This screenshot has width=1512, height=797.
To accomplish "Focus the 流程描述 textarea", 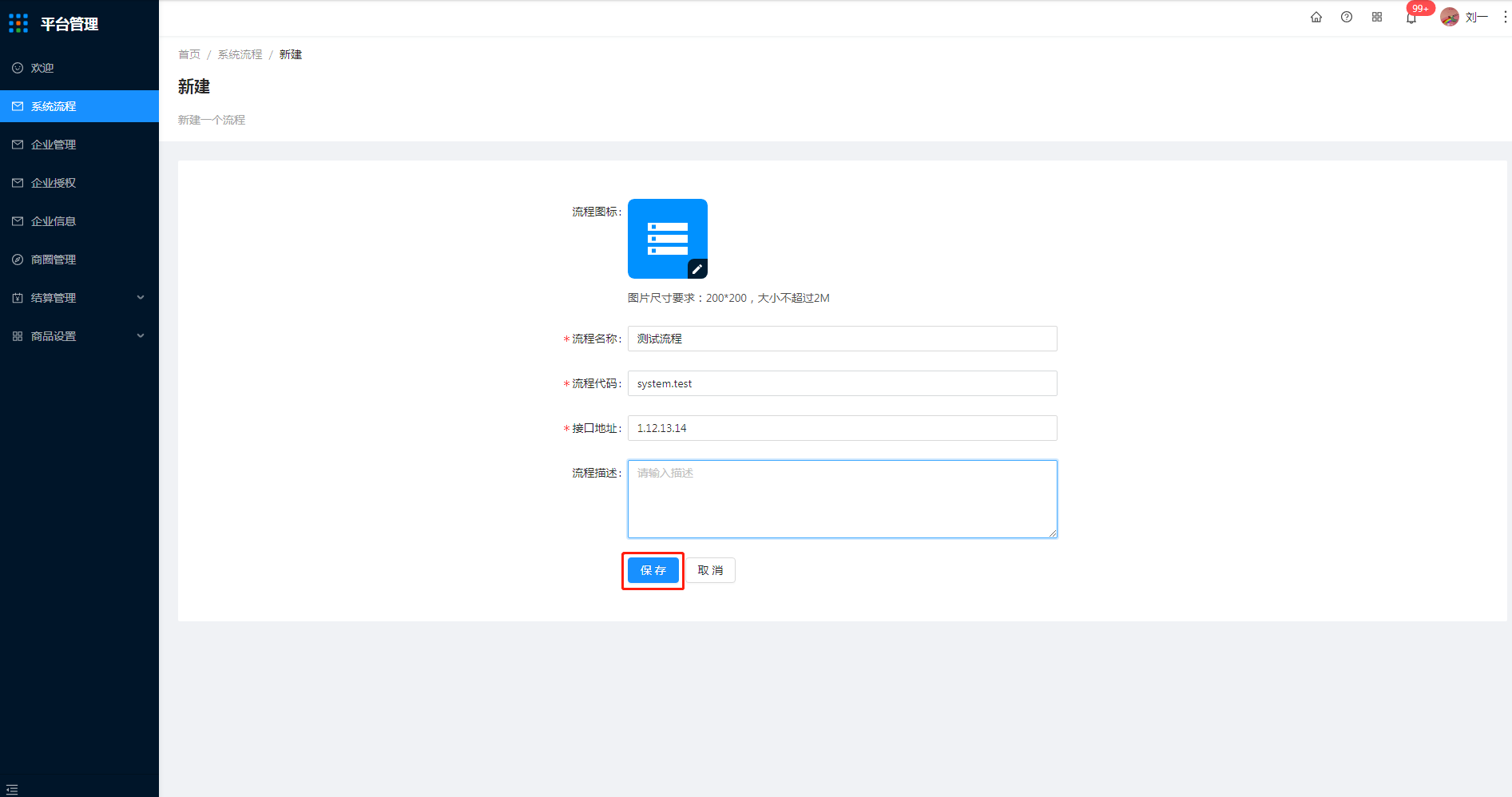I will coord(842,499).
